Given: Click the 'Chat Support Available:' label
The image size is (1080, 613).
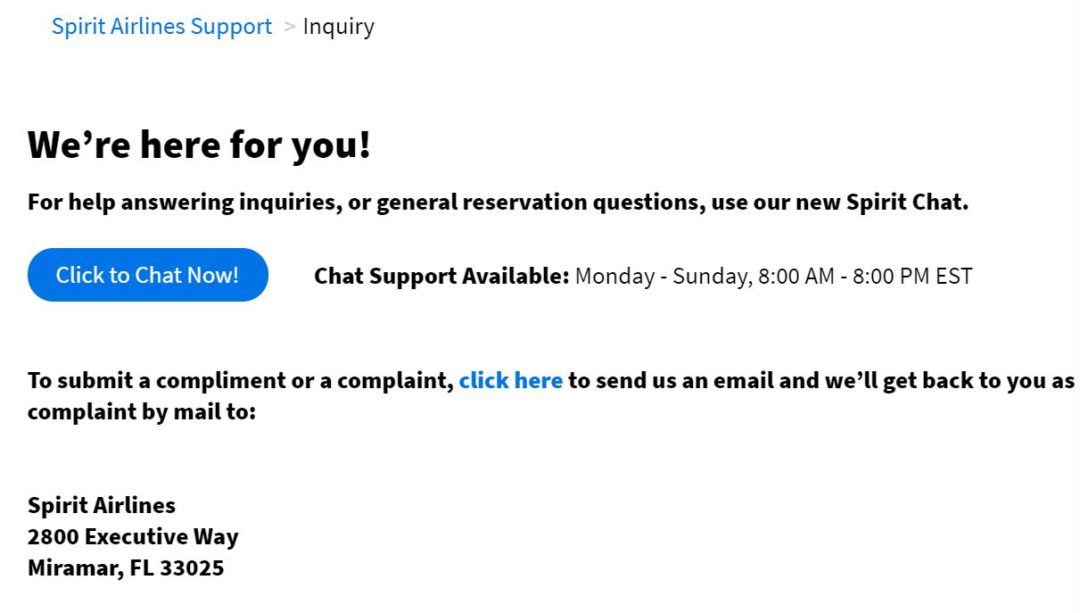Looking at the screenshot, I should 440,275.
